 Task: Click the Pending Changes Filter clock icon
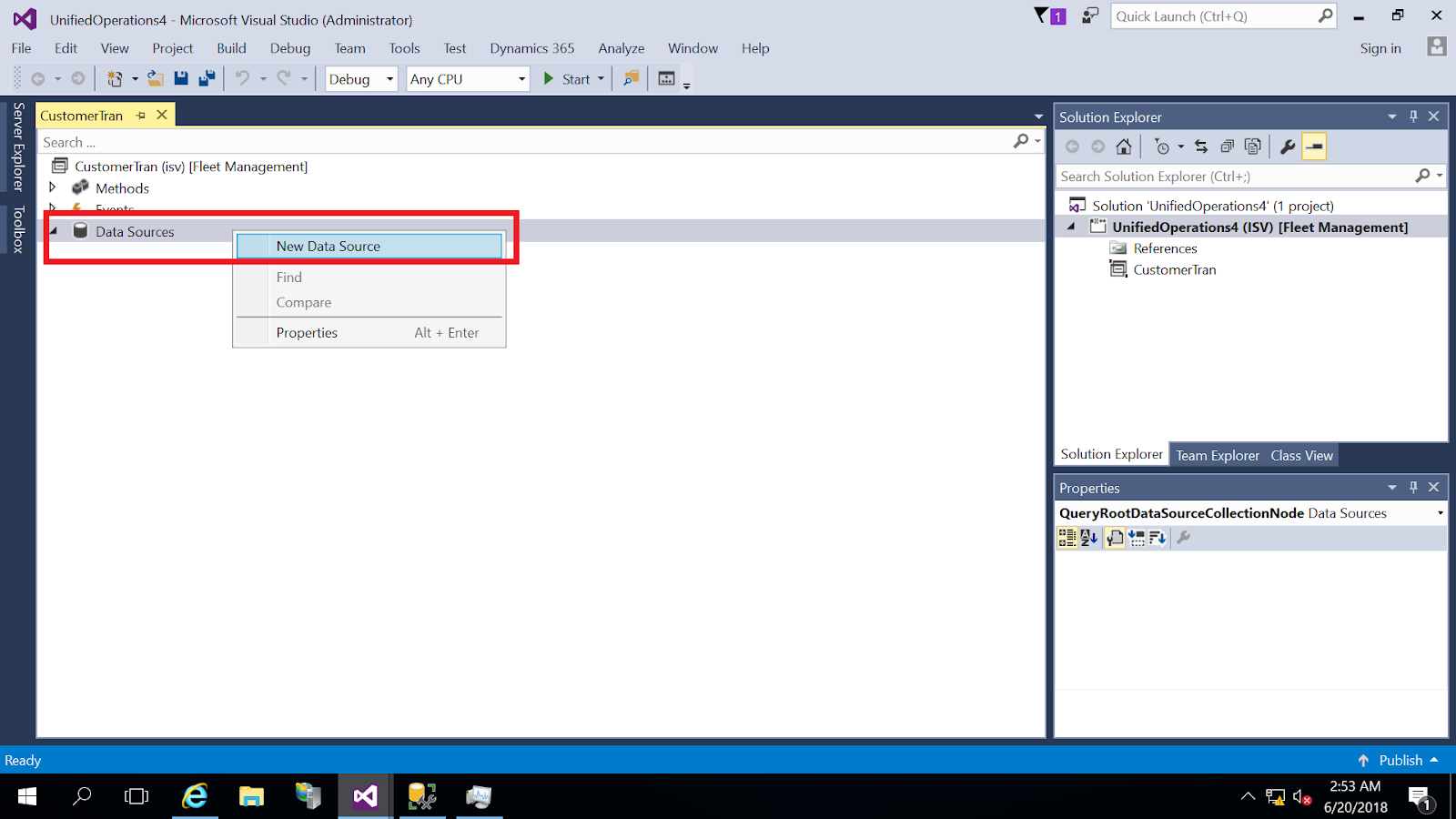1162,147
